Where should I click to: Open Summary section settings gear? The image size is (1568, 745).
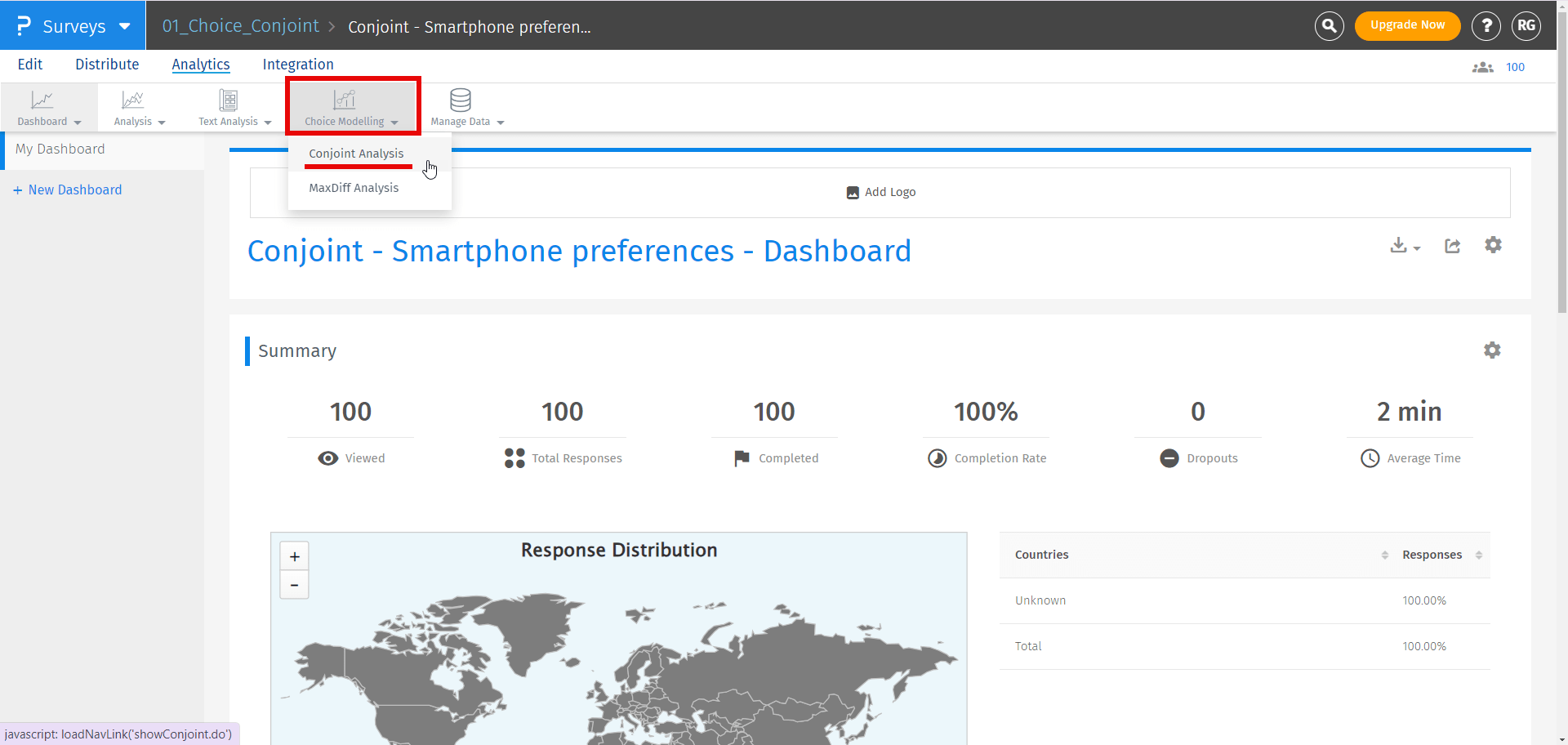pos(1492,350)
